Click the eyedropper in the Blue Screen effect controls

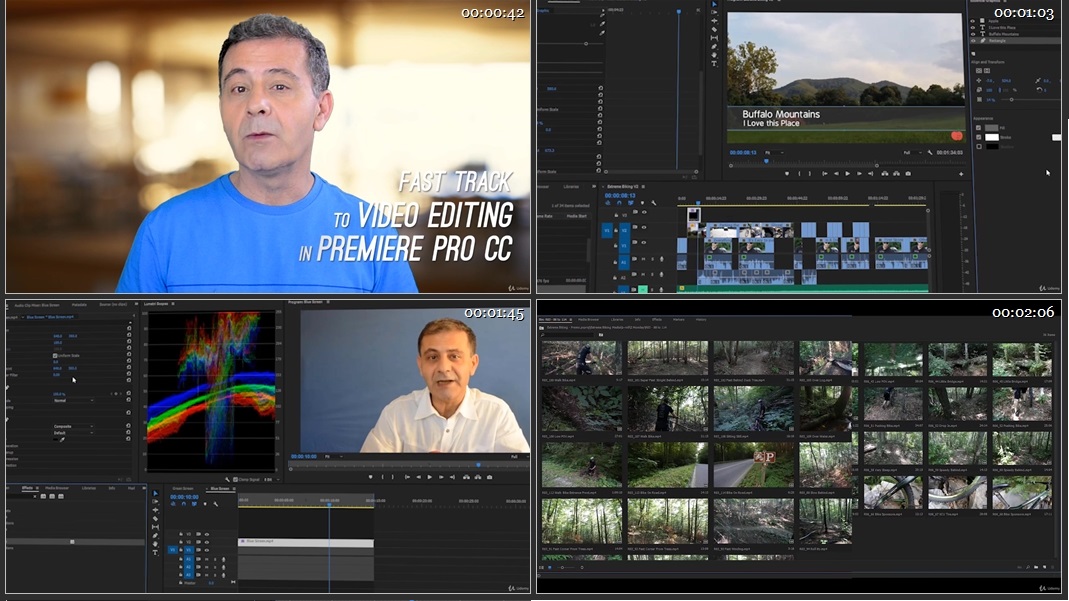click(62, 440)
